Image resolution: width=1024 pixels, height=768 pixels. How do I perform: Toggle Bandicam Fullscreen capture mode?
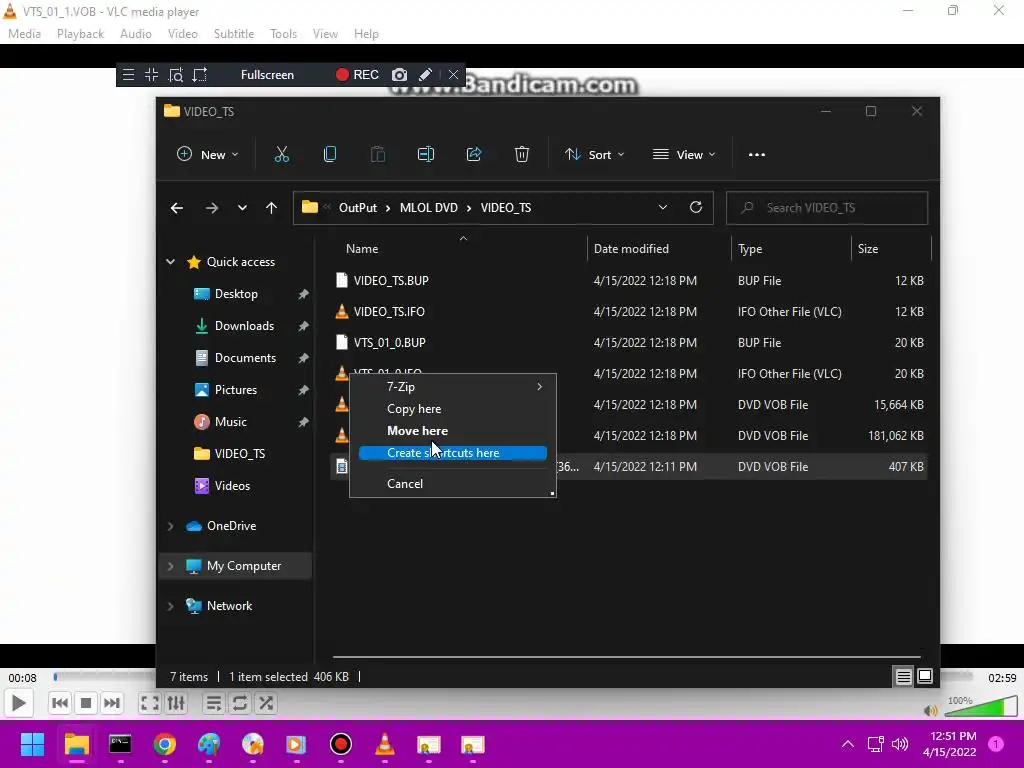(x=267, y=74)
